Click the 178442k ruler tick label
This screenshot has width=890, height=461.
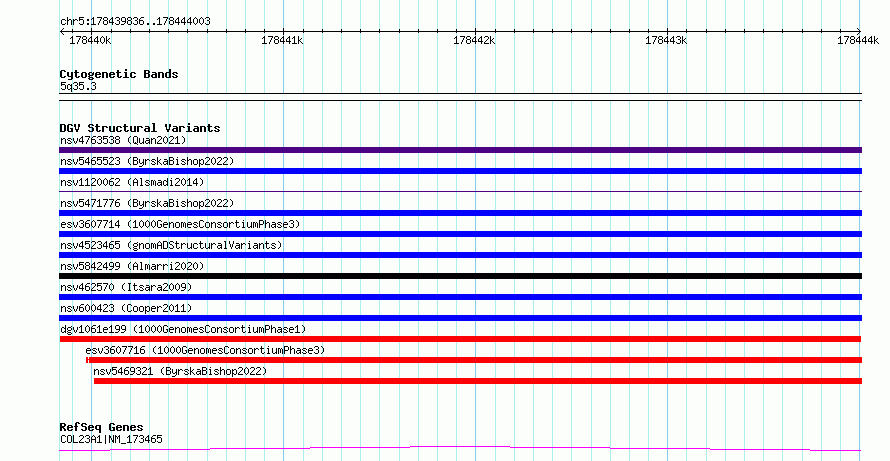[x=474, y=40]
